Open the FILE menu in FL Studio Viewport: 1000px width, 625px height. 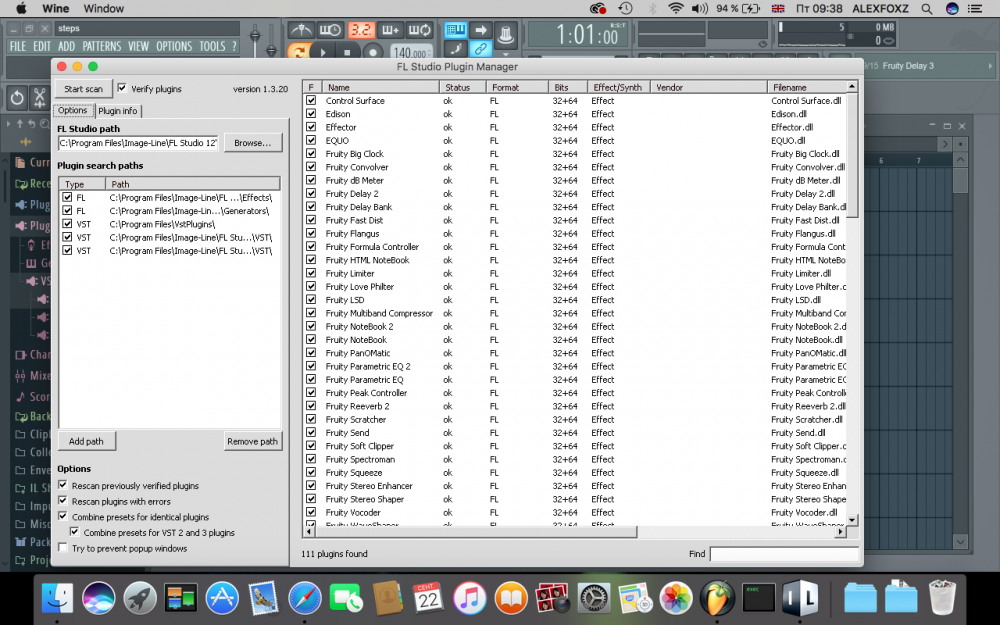pyautogui.click(x=18, y=47)
